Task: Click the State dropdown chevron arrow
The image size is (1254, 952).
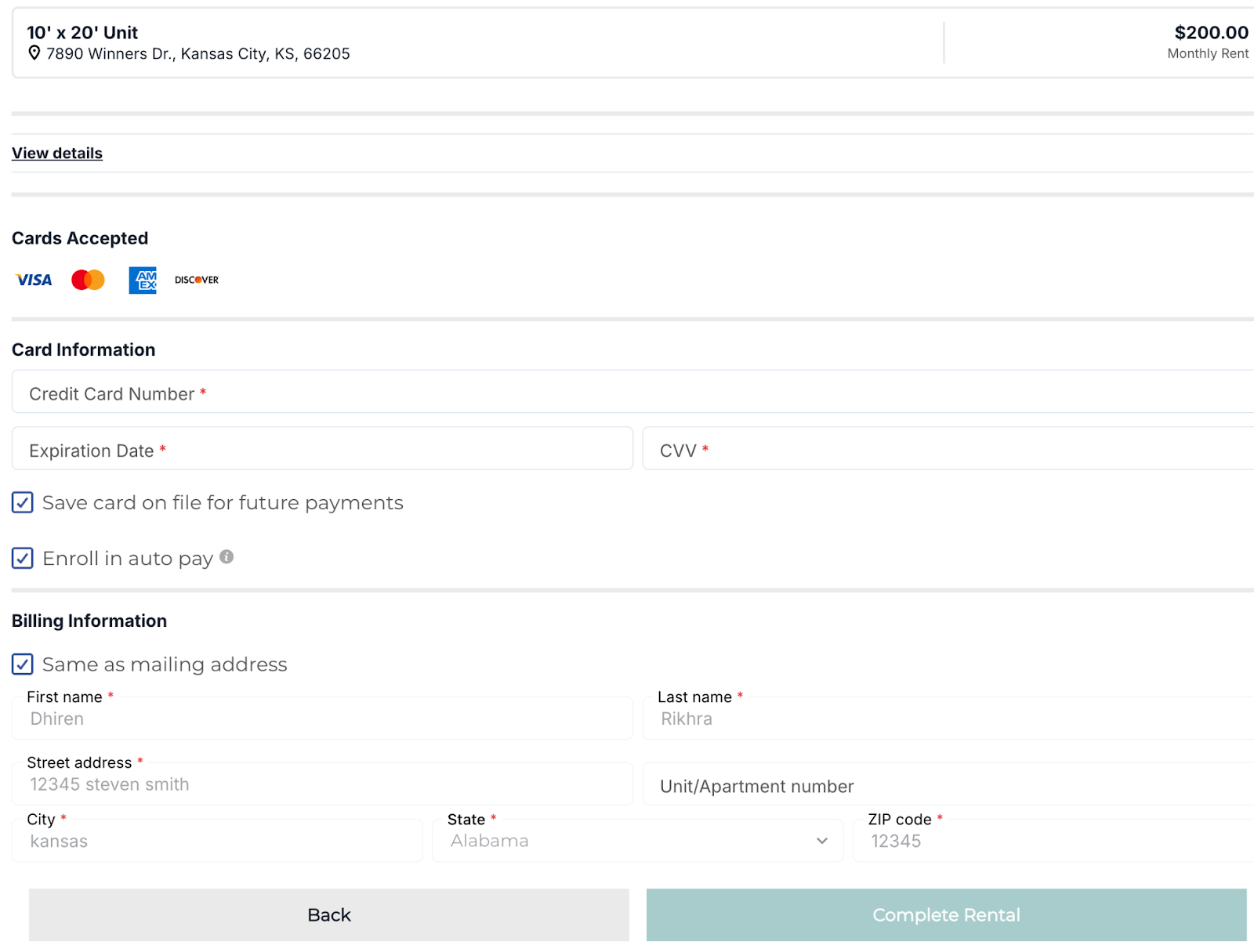Action: point(822,841)
